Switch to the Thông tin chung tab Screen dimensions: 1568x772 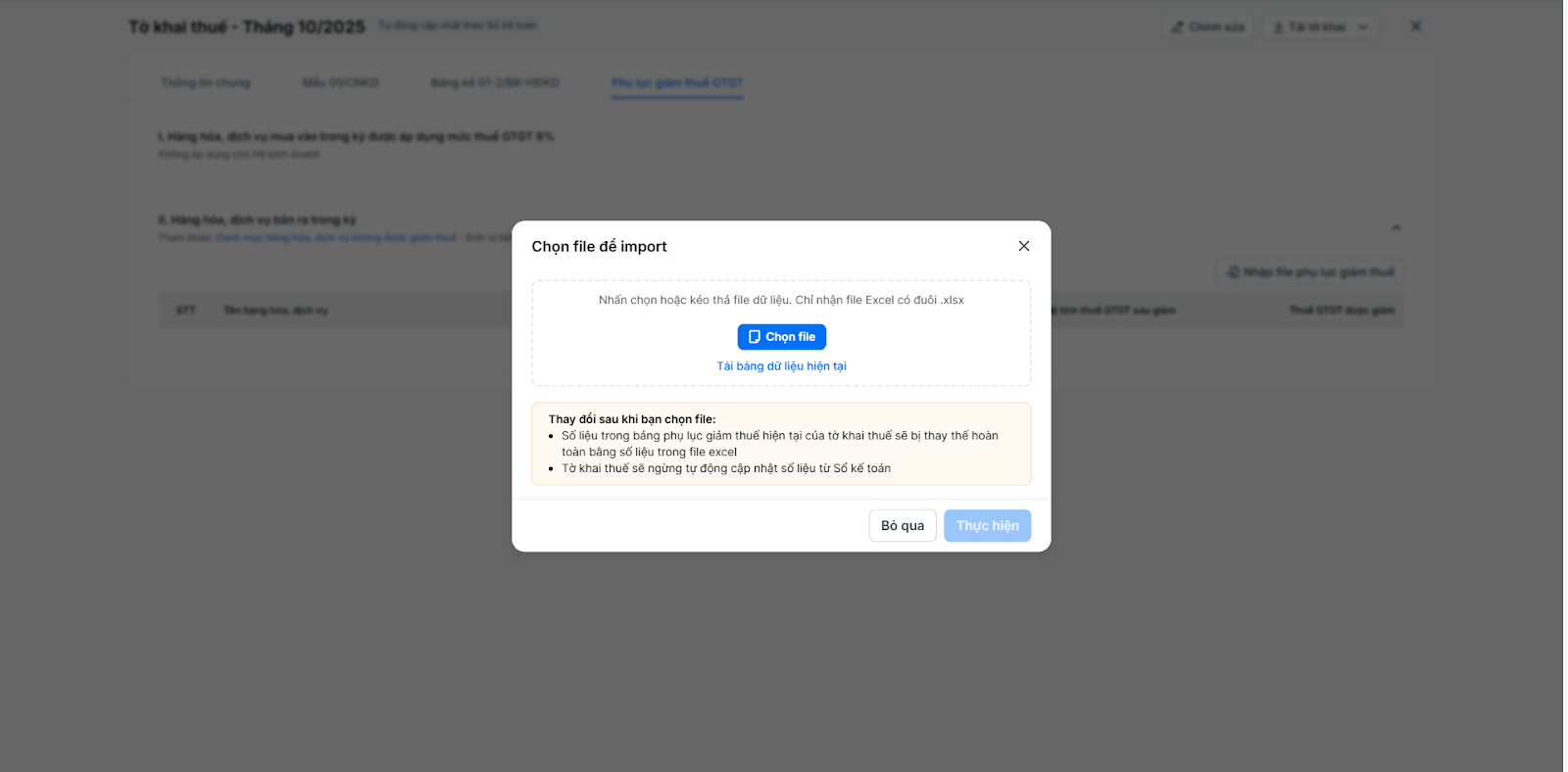point(206,83)
